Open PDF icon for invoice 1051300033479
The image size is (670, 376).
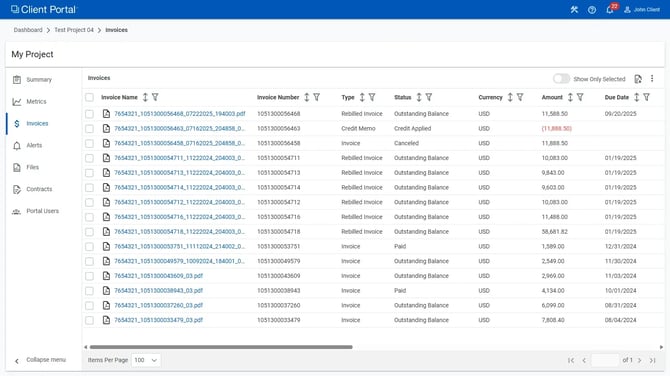point(106,320)
